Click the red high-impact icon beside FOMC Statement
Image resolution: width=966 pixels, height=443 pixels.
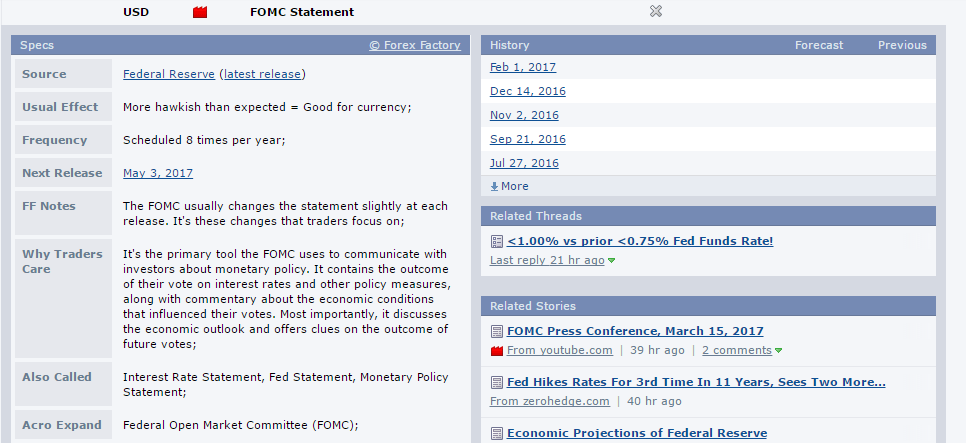click(200, 12)
